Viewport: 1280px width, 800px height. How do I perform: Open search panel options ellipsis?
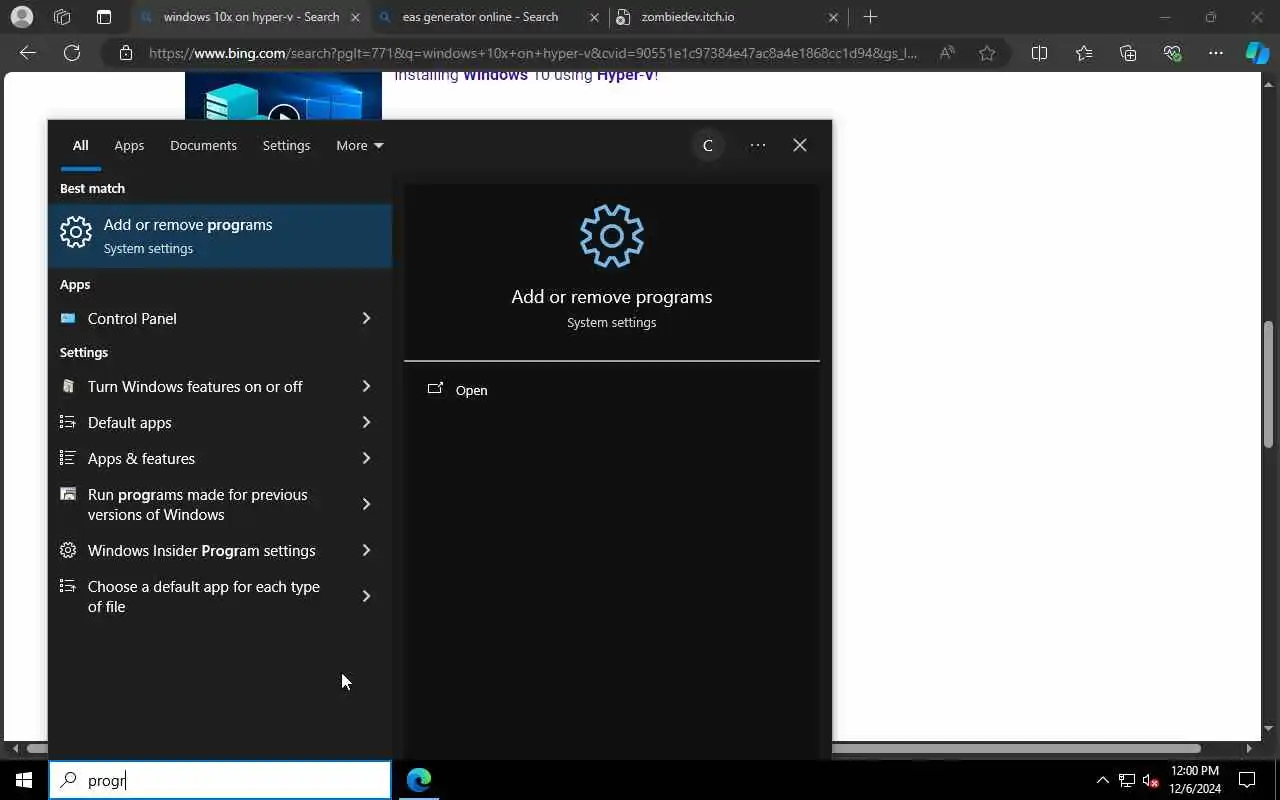(x=758, y=145)
